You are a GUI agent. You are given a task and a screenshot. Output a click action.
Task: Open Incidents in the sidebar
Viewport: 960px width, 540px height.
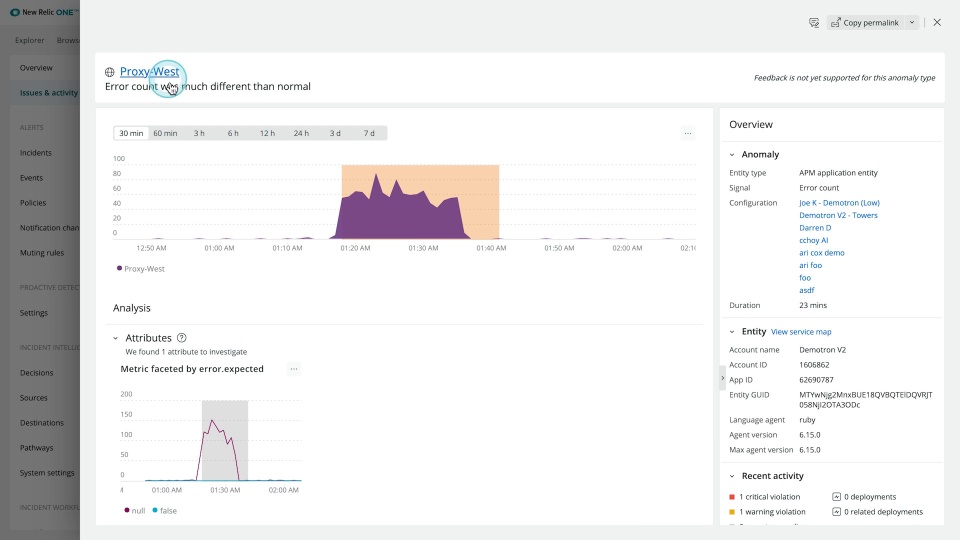(x=36, y=153)
